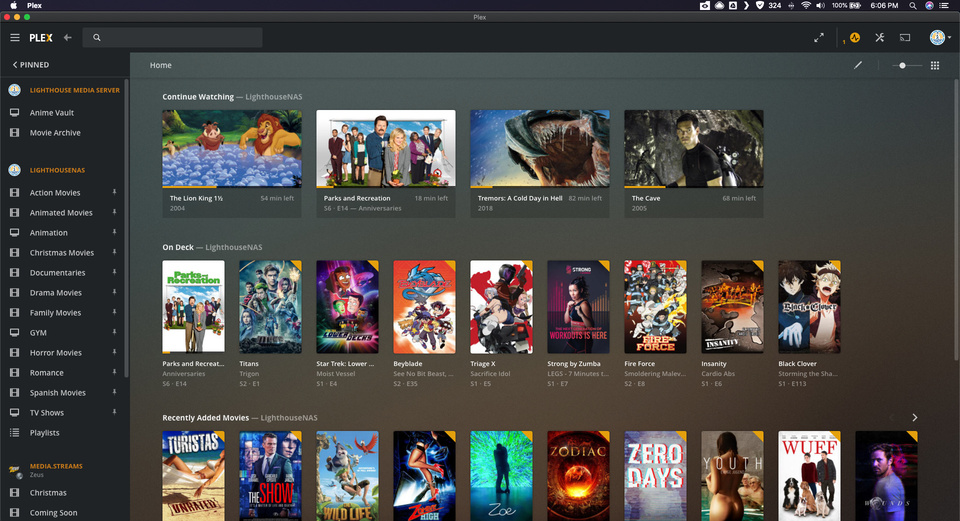Image resolution: width=960 pixels, height=521 pixels.
Task: Unpin the Documentaries library
Action: [x=114, y=272]
